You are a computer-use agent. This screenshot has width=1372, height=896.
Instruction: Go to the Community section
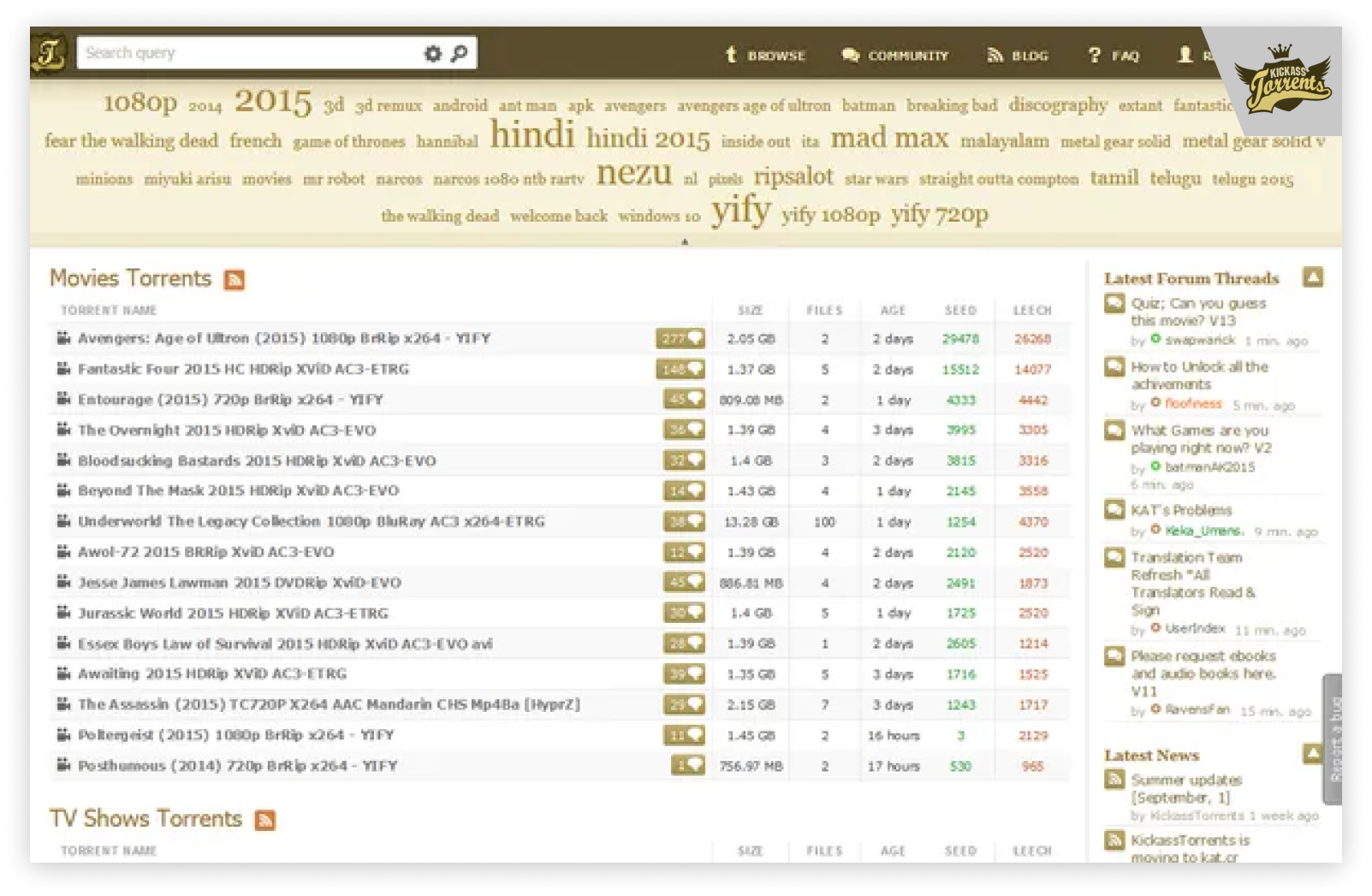895,56
